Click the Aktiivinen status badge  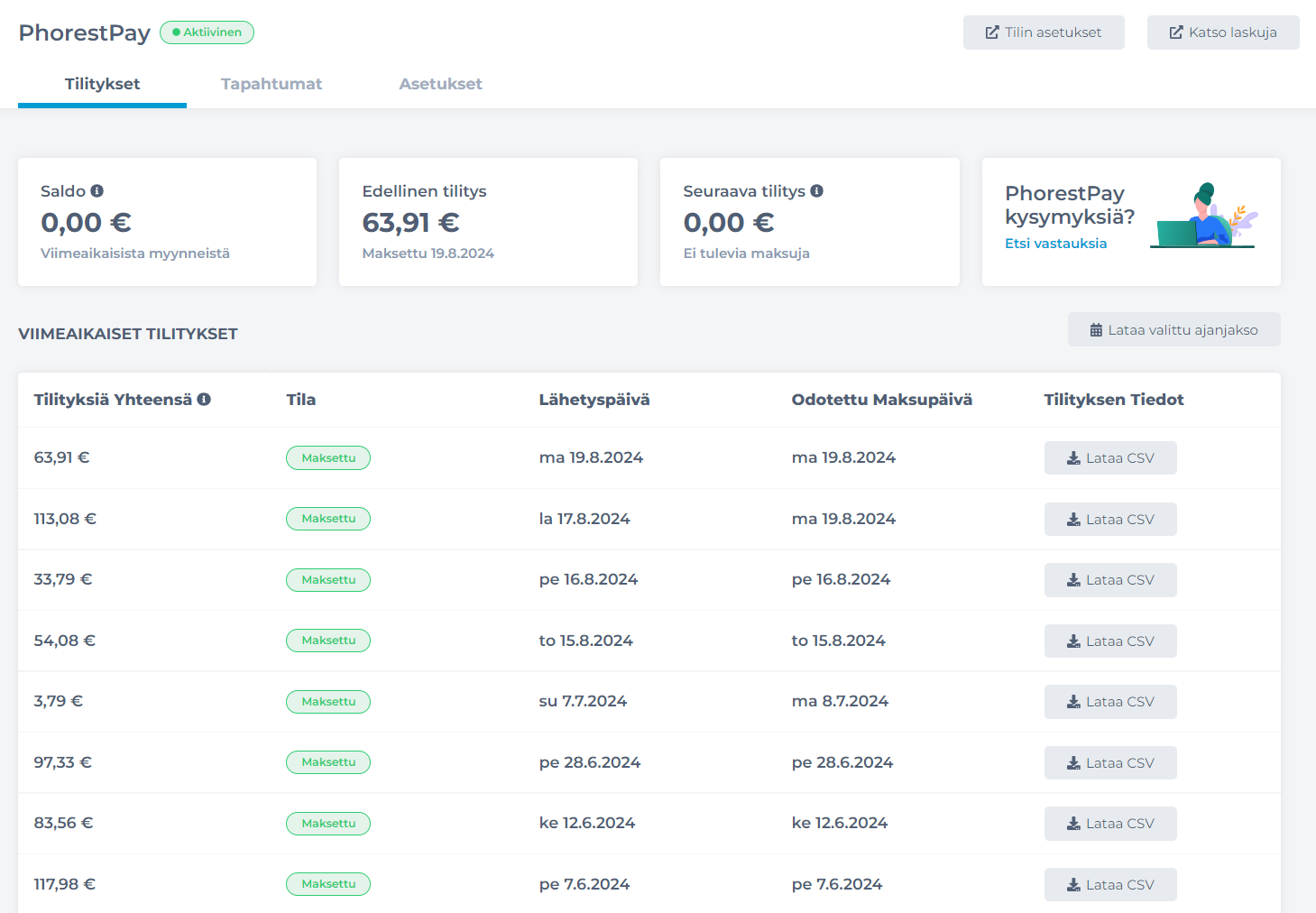[x=207, y=32]
